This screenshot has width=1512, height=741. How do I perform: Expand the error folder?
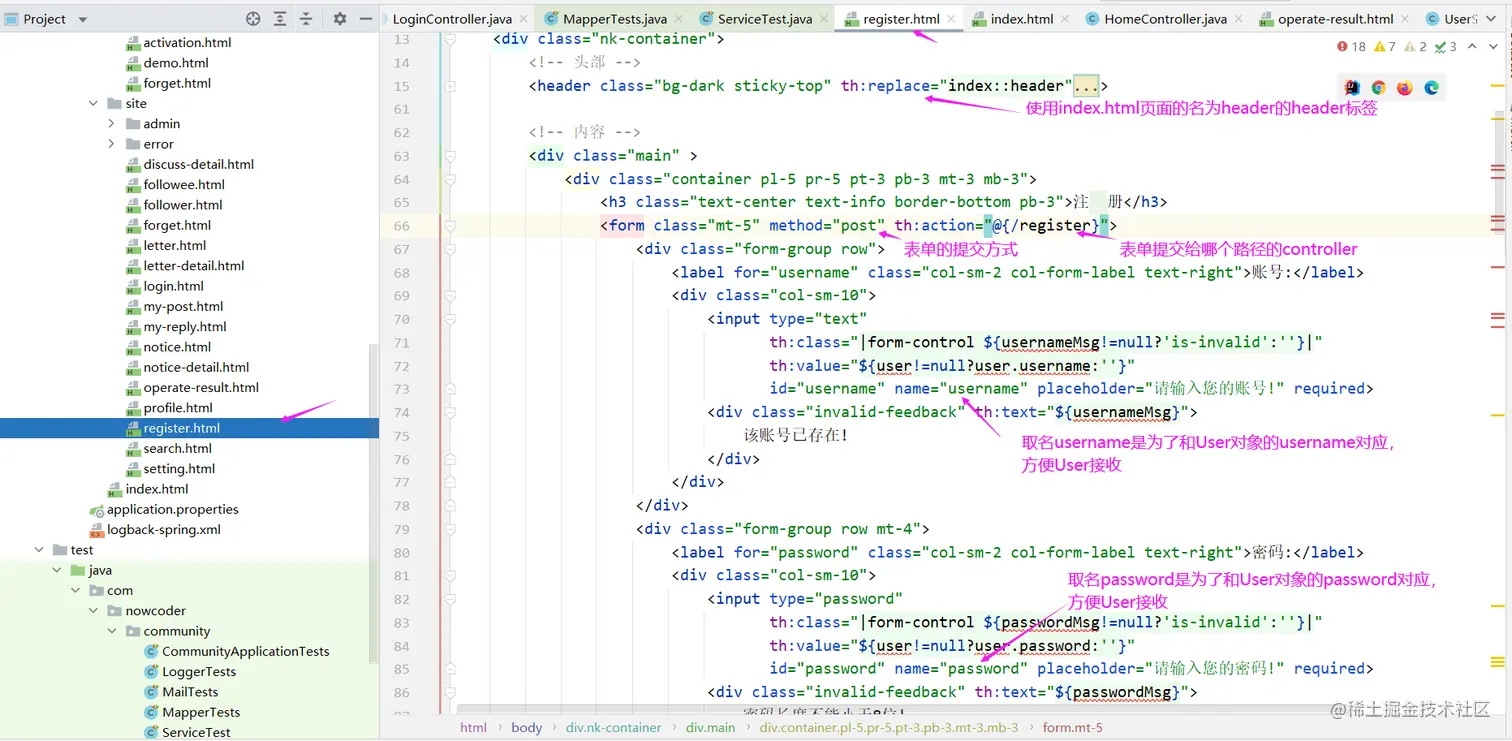pyautogui.click(x=111, y=144)
